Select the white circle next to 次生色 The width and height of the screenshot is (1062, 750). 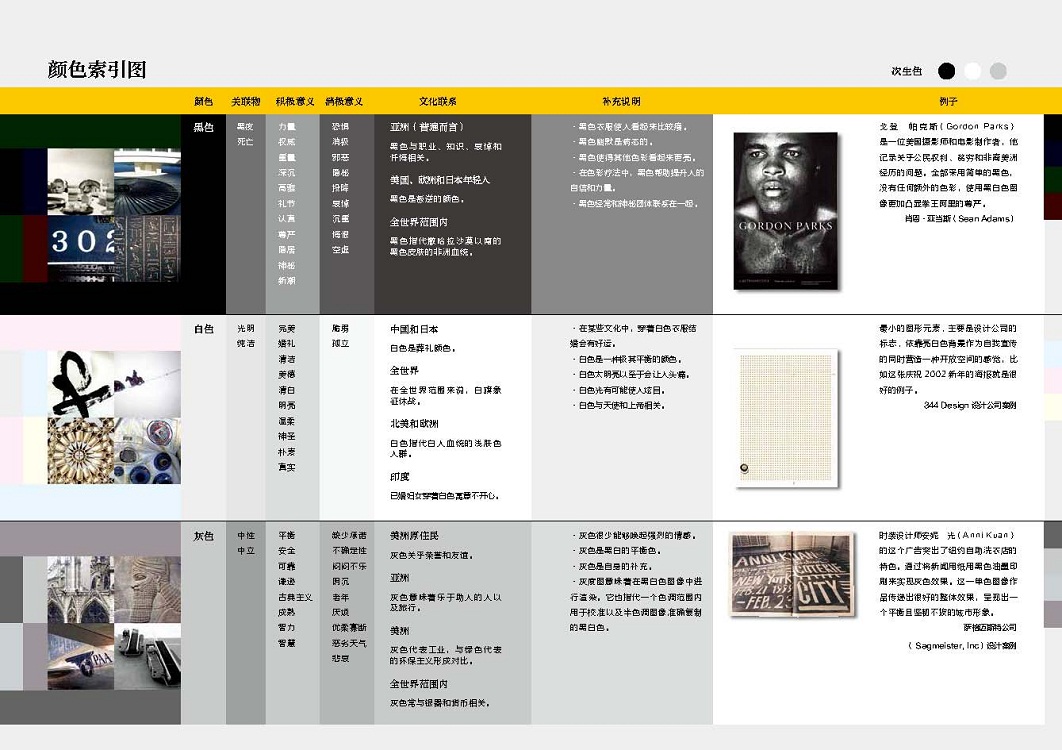[972, 71]
